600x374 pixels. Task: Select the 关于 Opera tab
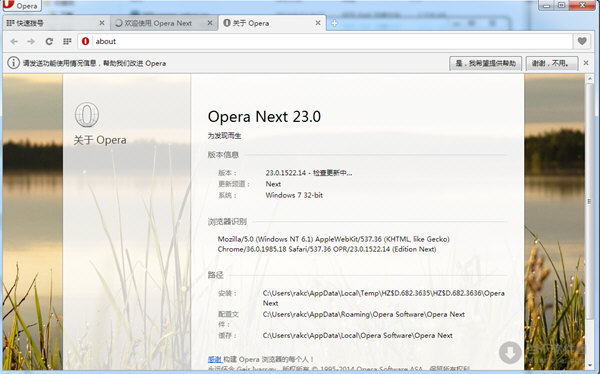272,23
